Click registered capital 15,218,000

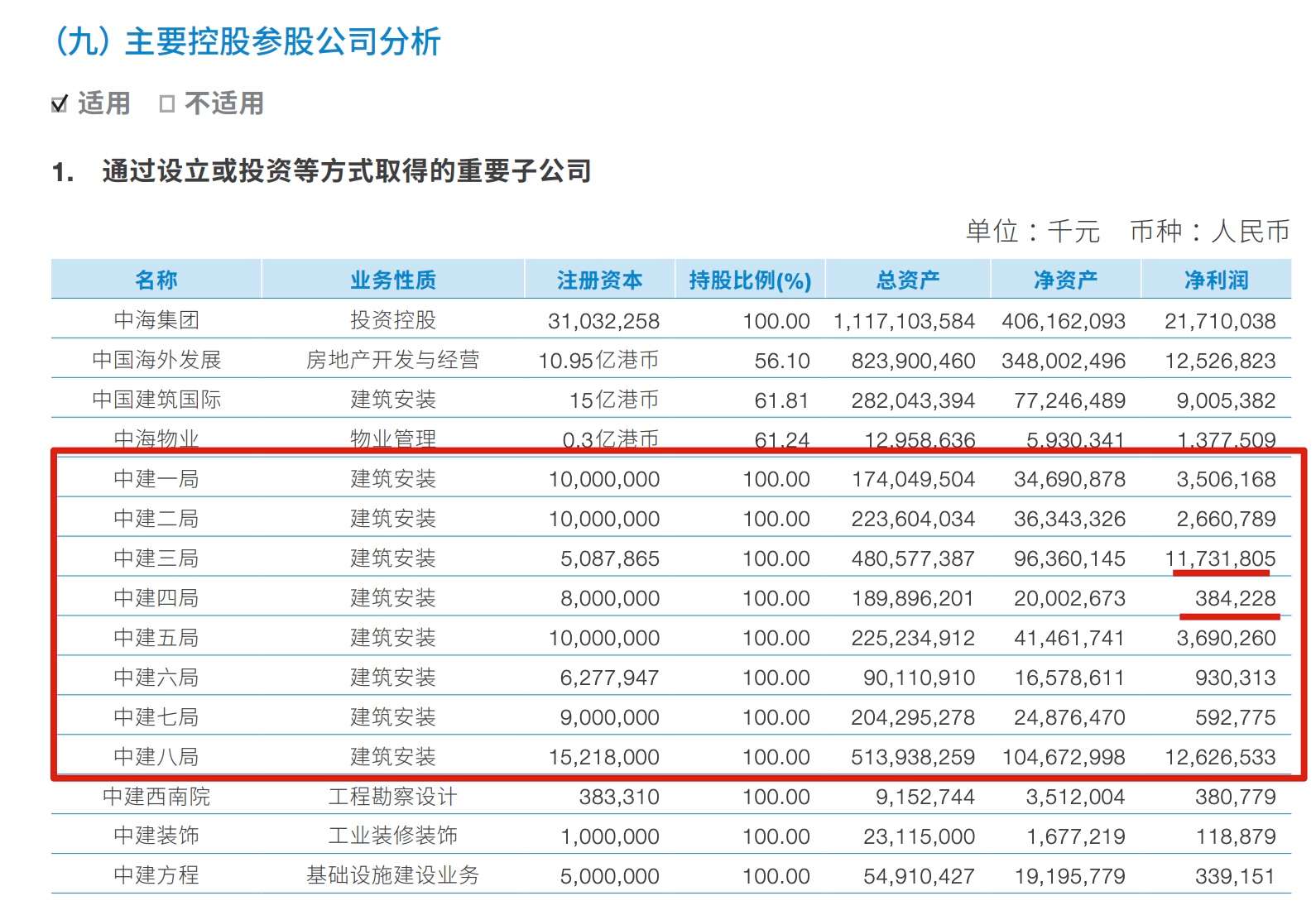coord(604,758)
